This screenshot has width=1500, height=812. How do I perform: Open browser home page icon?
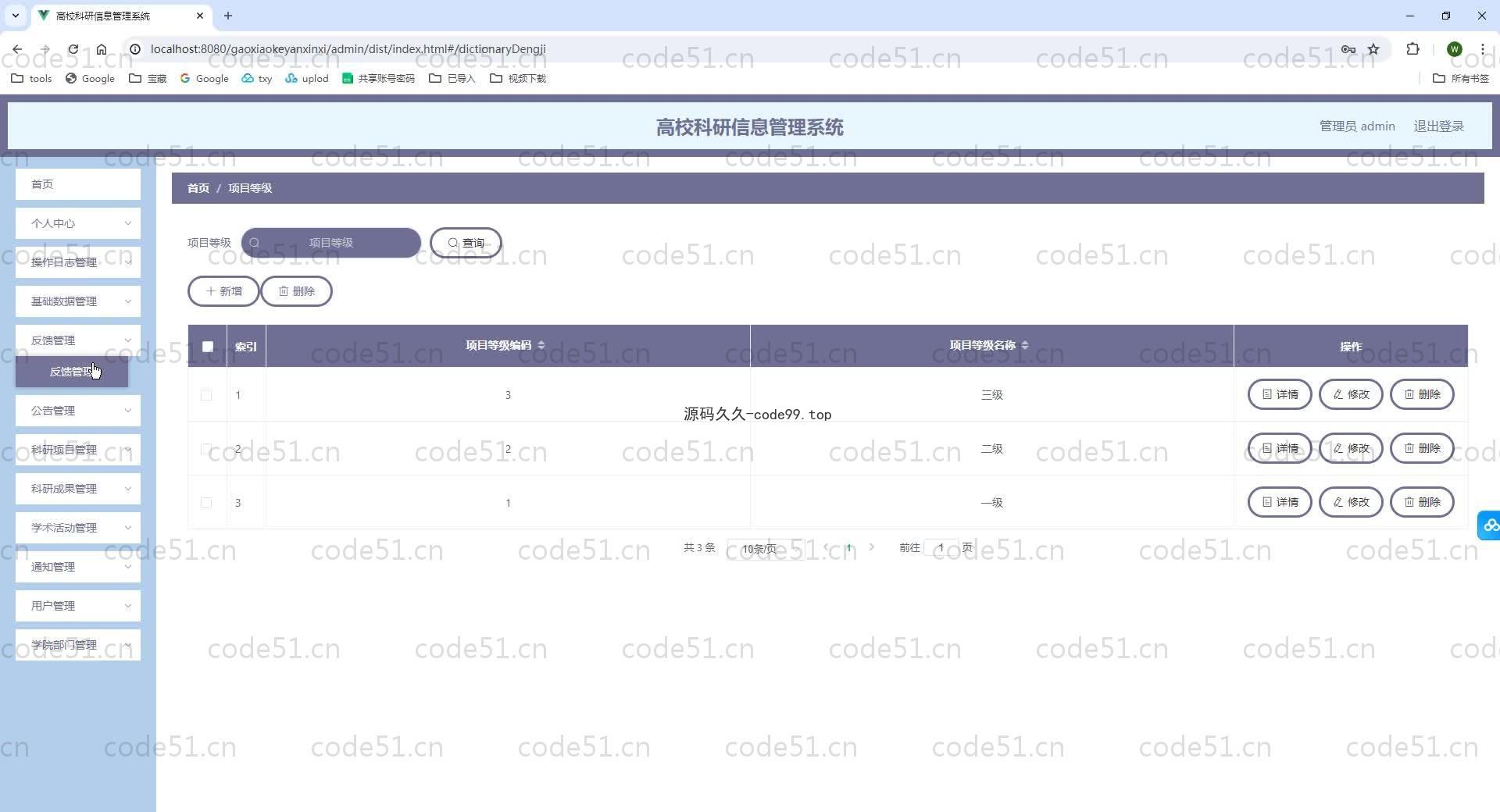[x=102, y=49]
